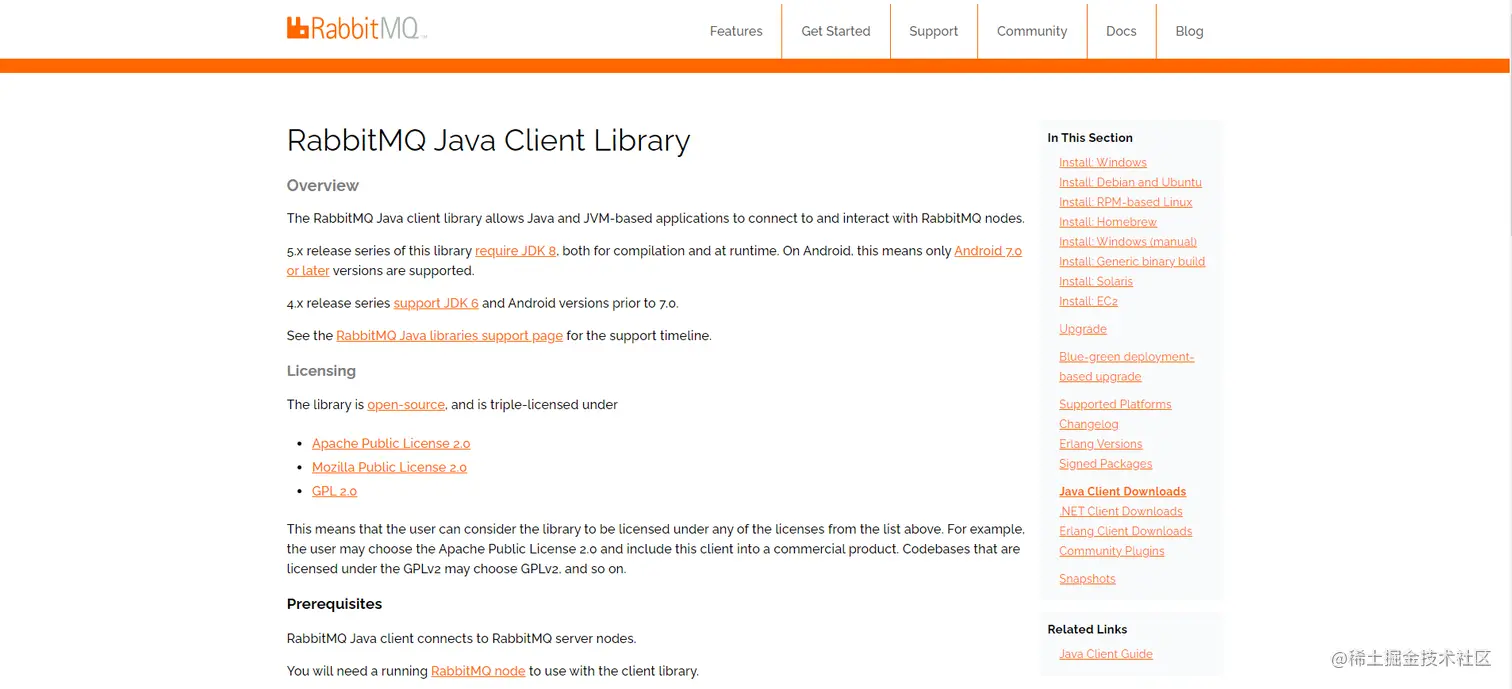Click the RabbitMQ logo
This screenshot has width=1512, height=689.
356,28
